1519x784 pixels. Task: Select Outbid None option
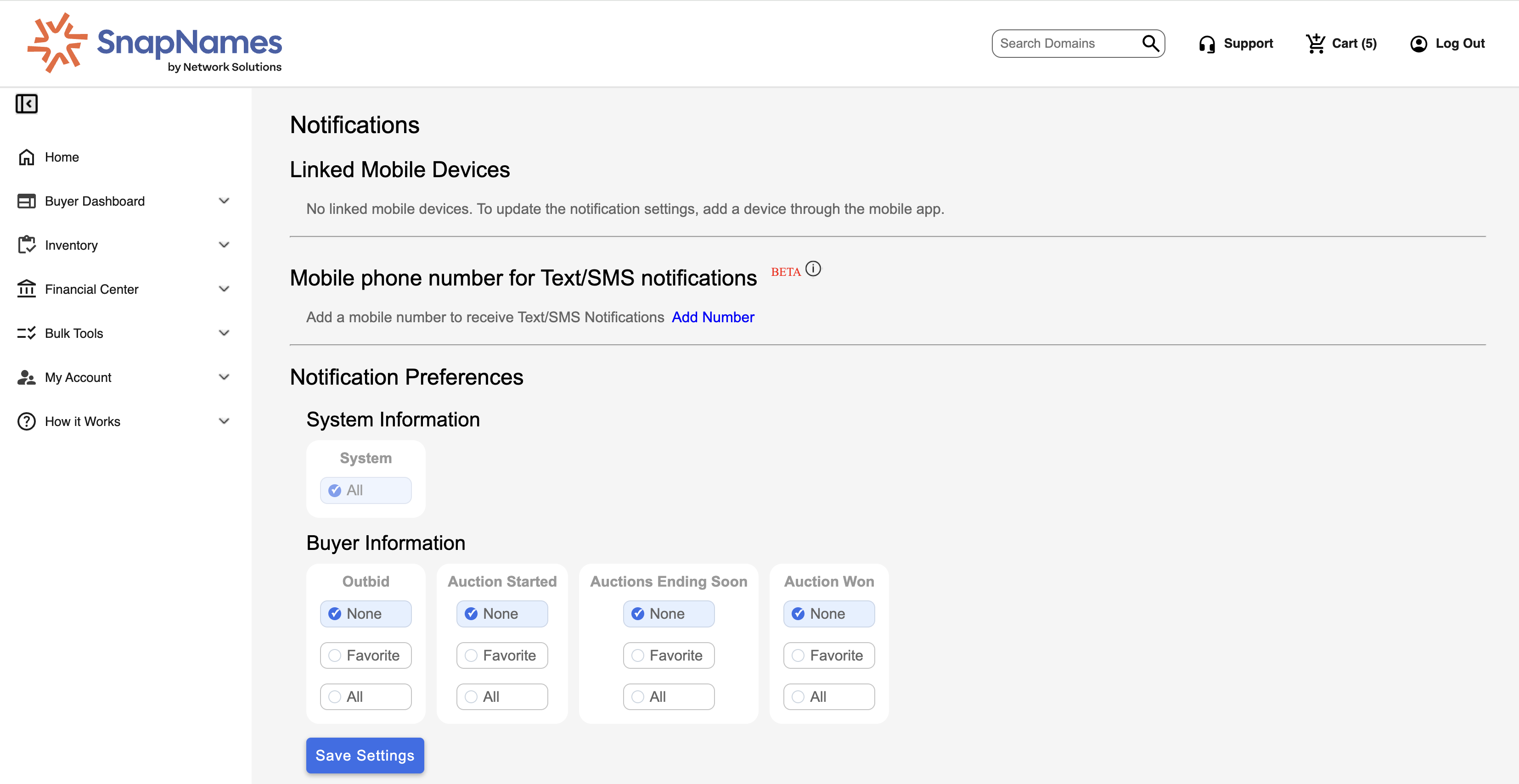click(x=366, y=614)
